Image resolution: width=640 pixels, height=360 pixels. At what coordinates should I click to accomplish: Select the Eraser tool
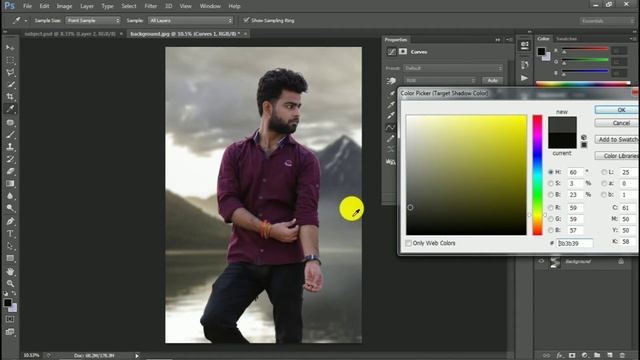pos(10,171)
